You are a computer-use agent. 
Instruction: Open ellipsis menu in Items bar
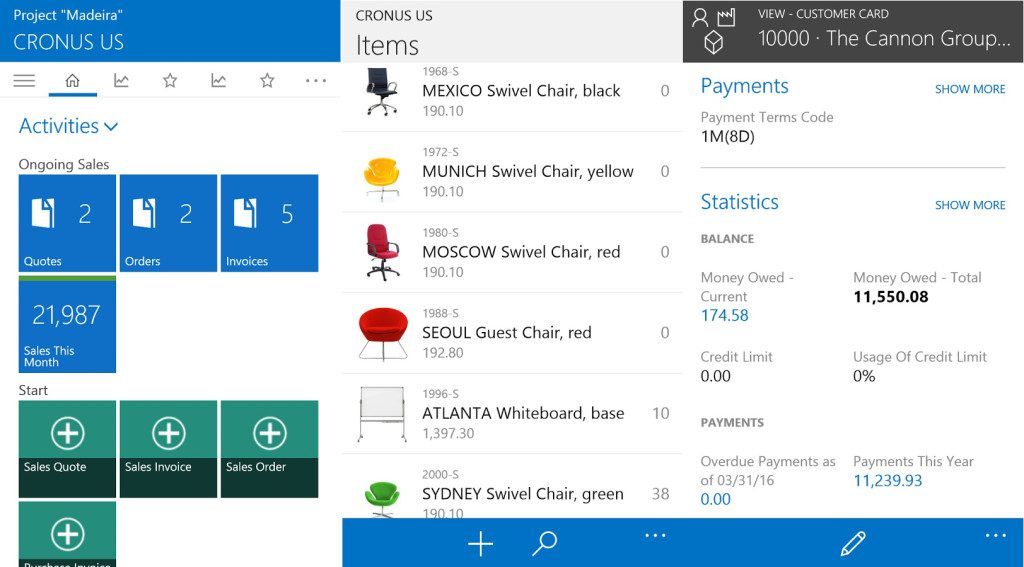pos(655,536)
